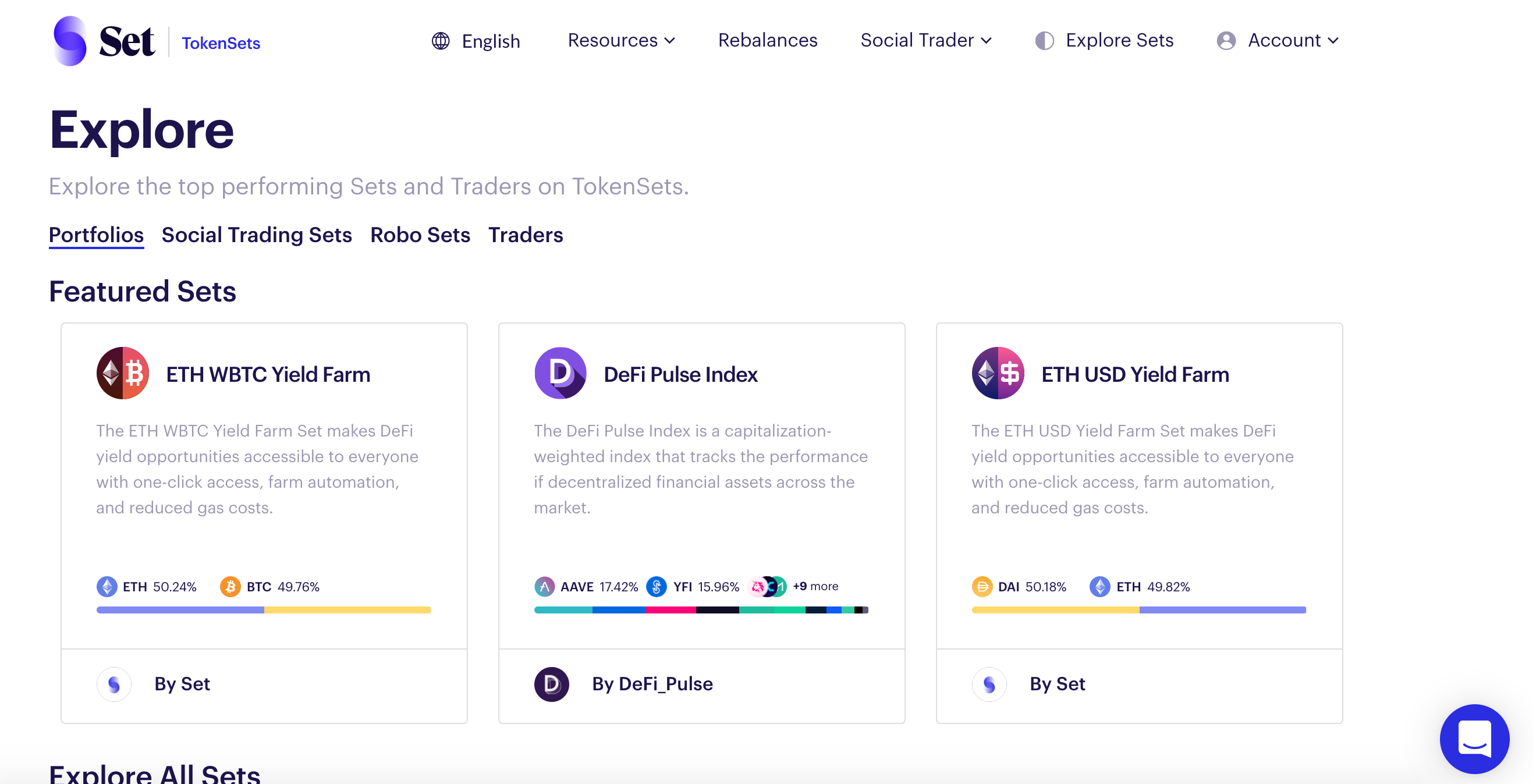Click the globe language icon
Viewport: 1536px width, 784px height.
point(440,41)
